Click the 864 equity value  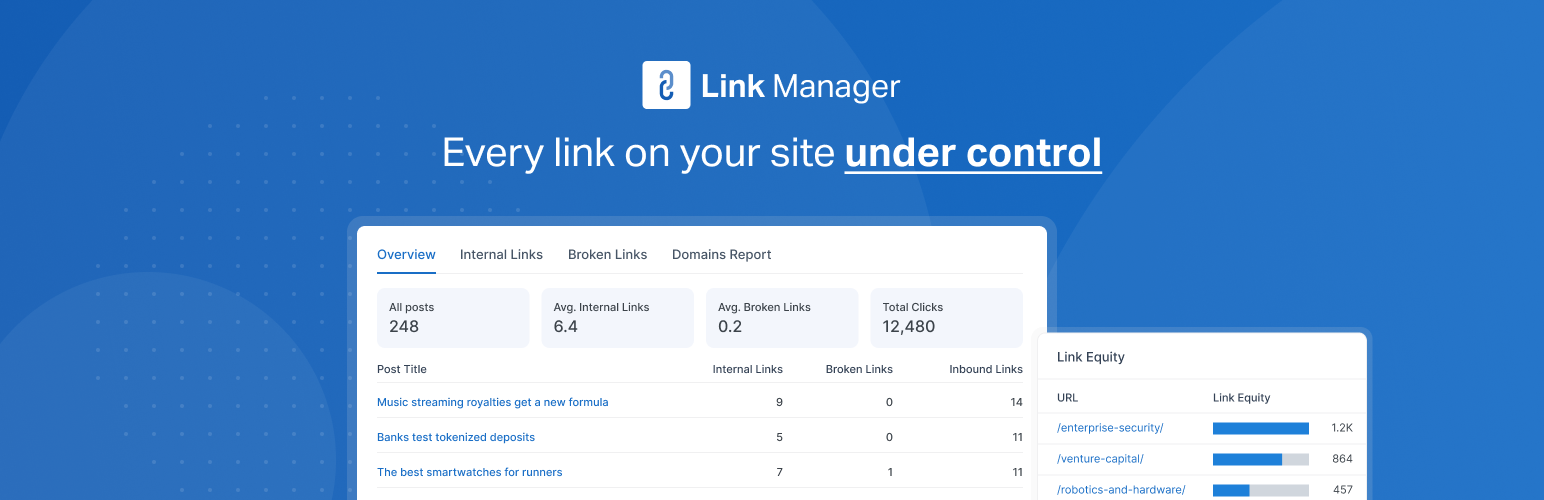[1343, 459]
